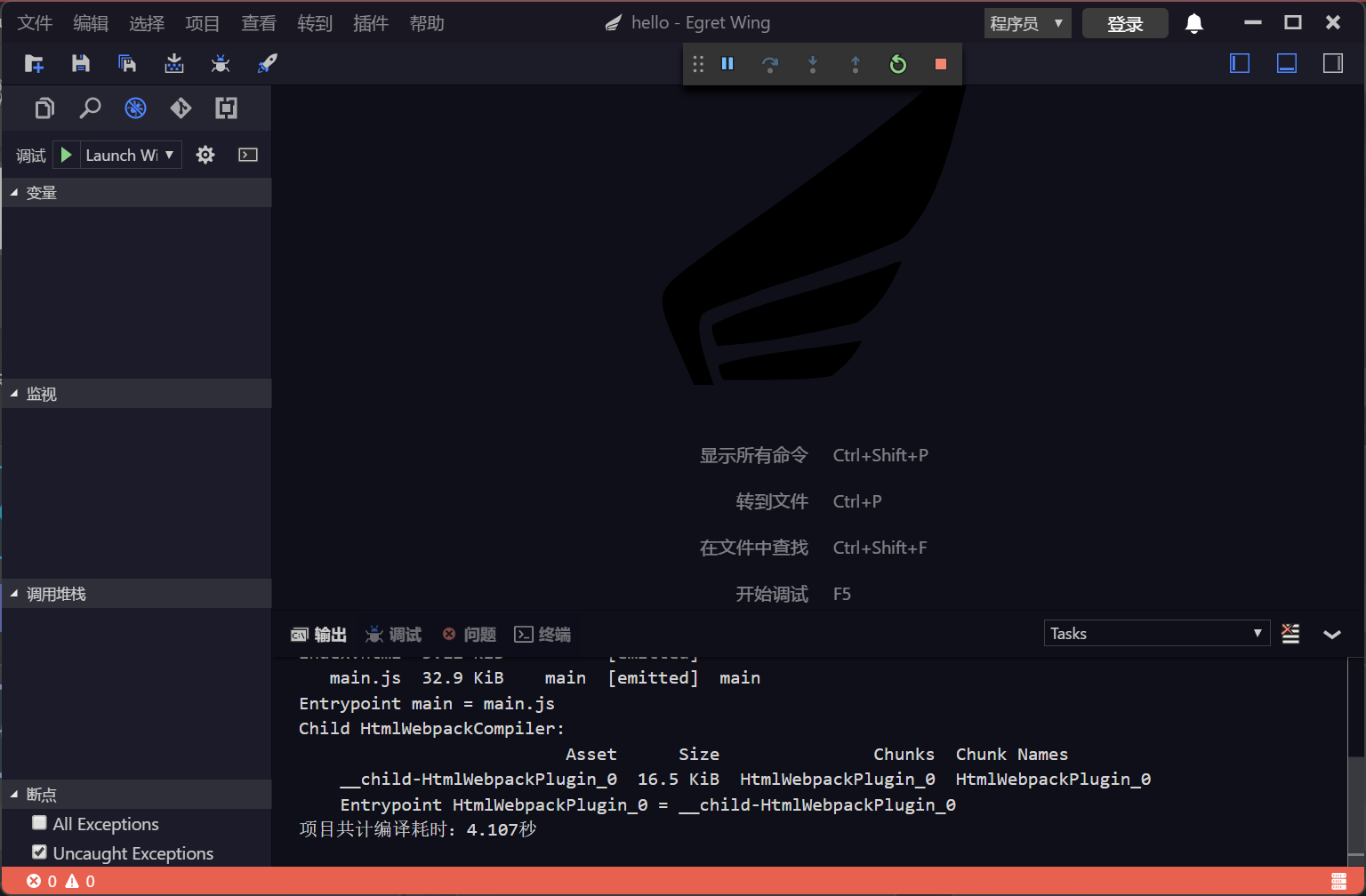1366x896 pixels.
Task: Toggle the left sidebar layout icon
Action: click(x=1240, y=63)
